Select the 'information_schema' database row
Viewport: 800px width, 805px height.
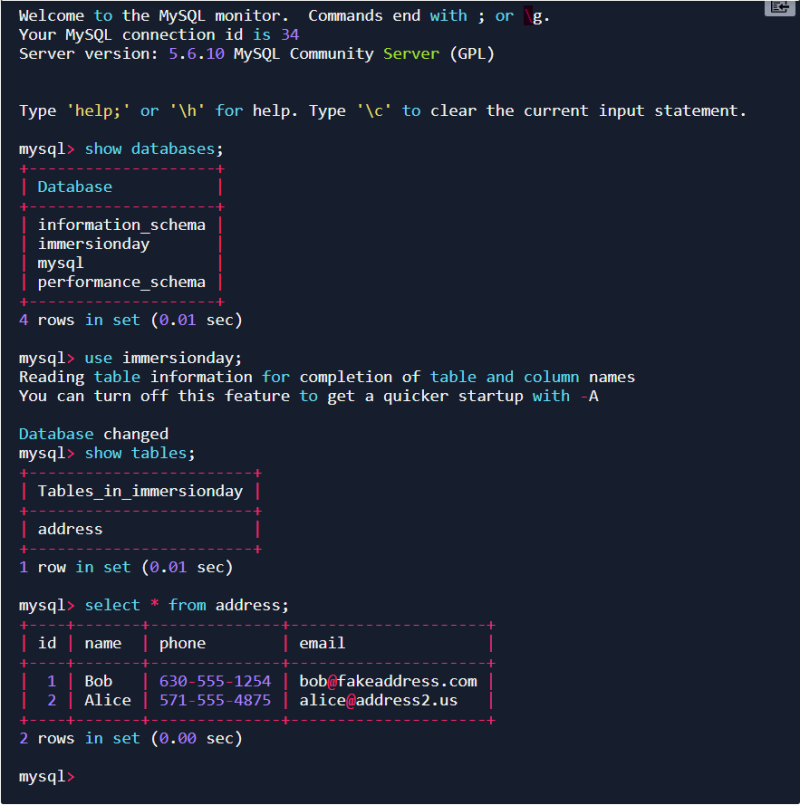(122, 225)
